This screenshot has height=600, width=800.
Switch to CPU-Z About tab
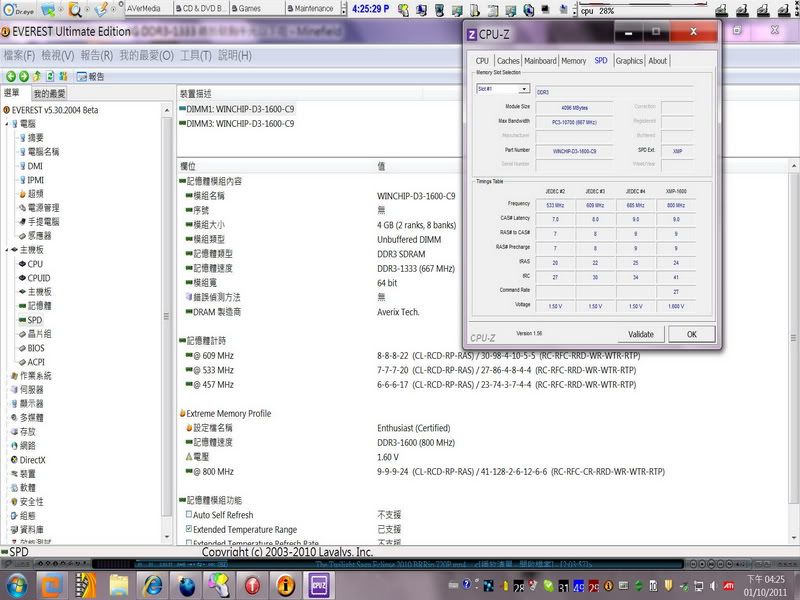click(x=658, y=61)
